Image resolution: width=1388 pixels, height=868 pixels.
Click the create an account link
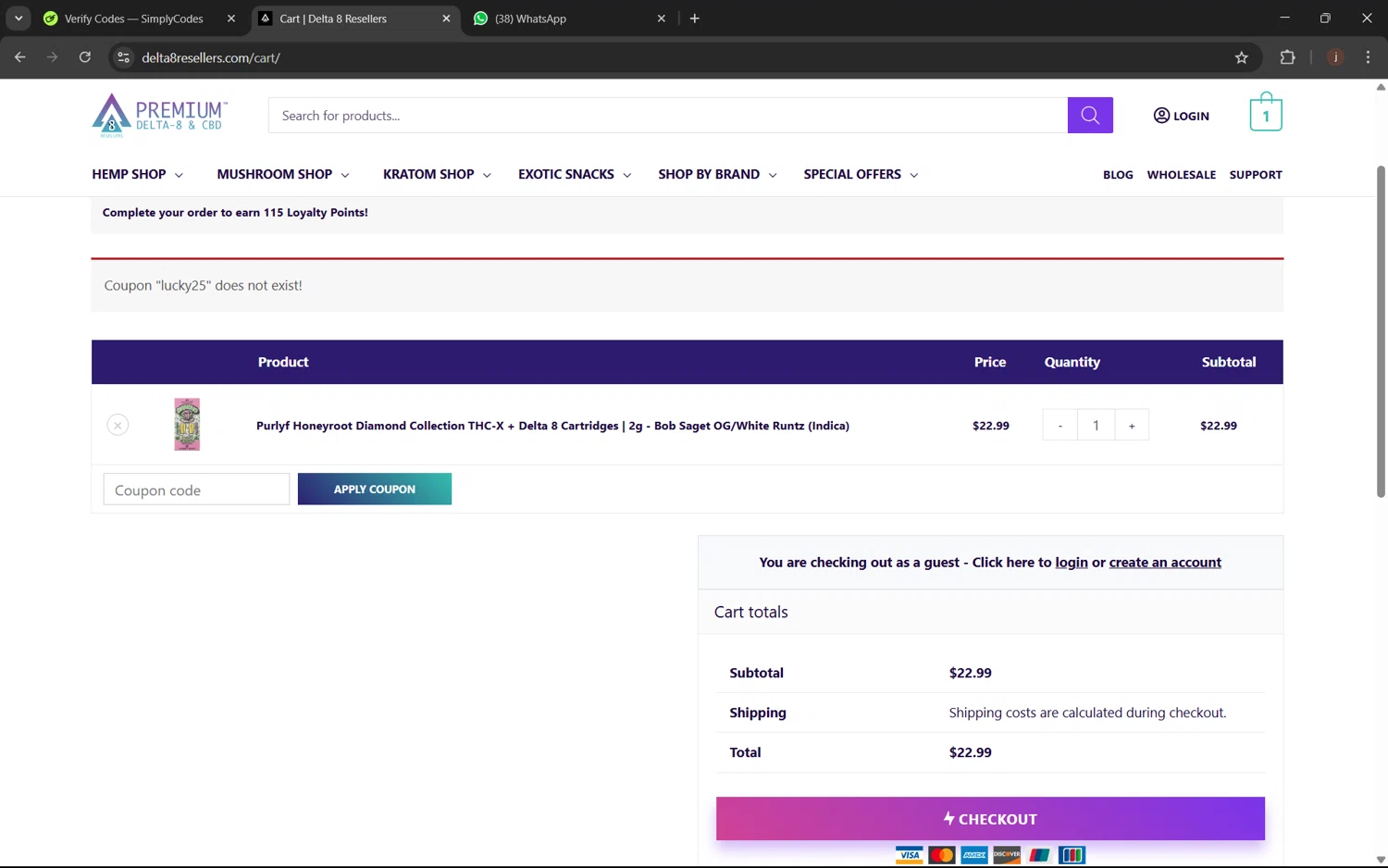1165,563
